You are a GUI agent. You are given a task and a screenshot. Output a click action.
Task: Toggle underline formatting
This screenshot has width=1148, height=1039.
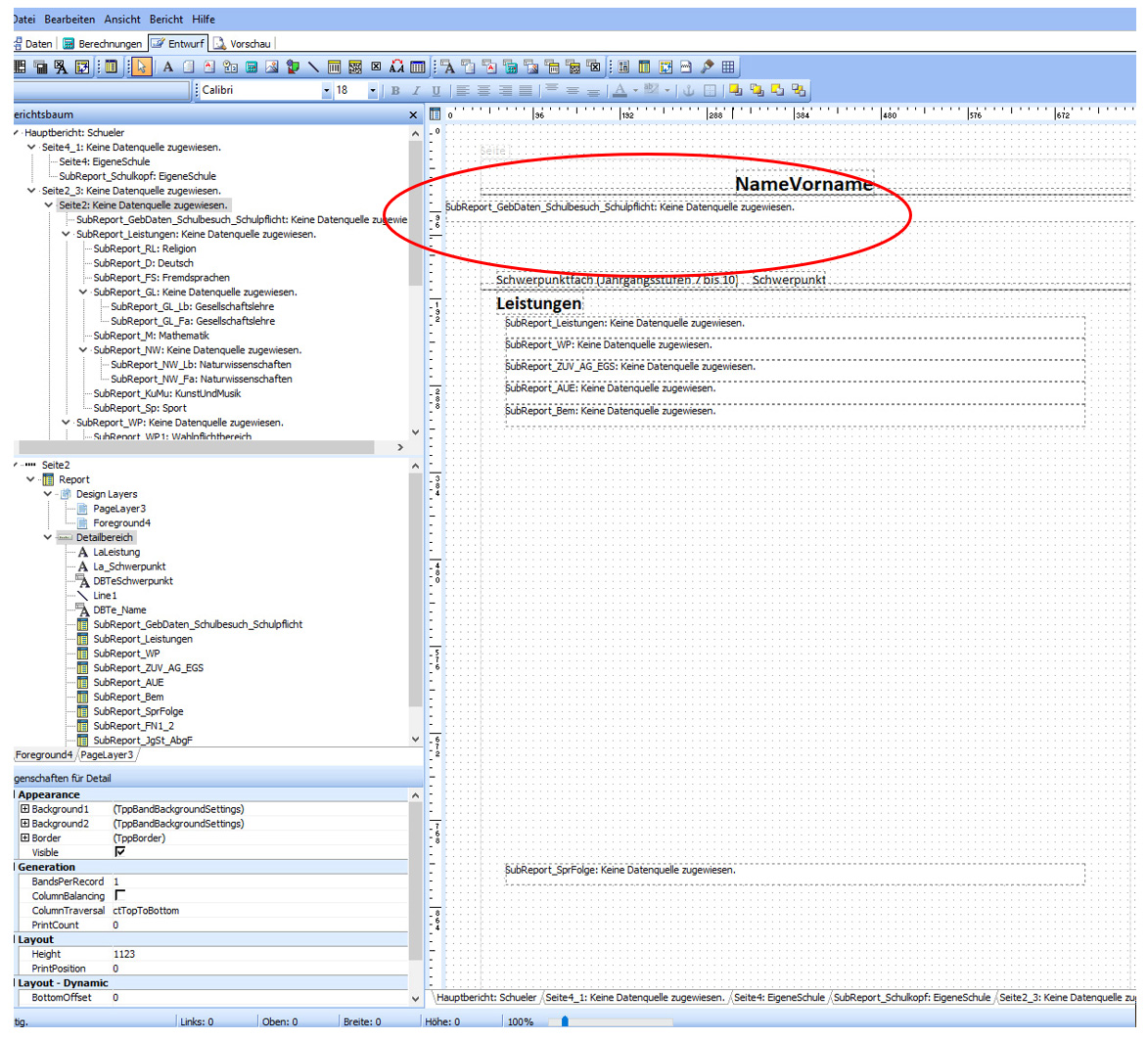point(436,91)
